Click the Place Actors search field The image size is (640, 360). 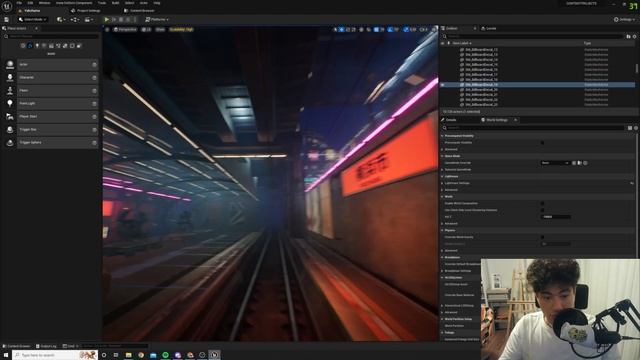pyautogui.click(x=51, y=36)
